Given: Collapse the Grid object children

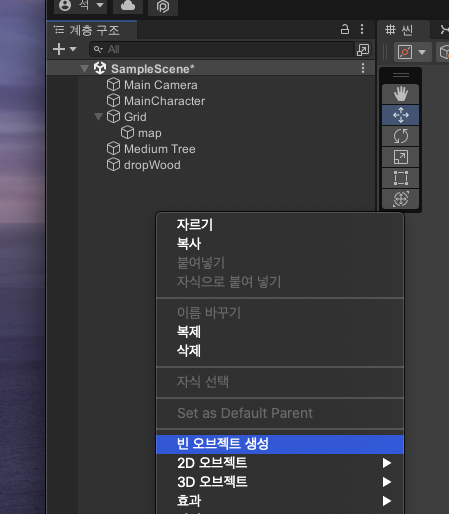Looking at the screenshot, I should (x=98, y=117).
